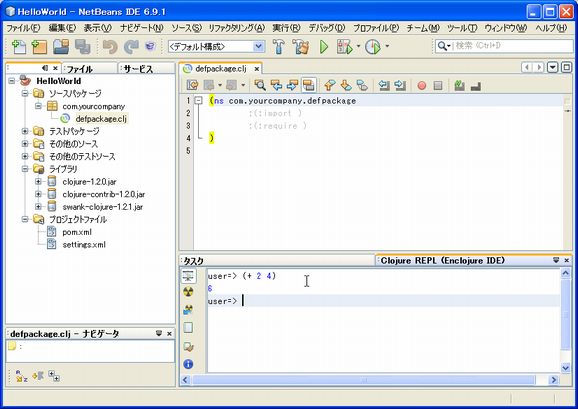Click the Last Edit icon in editor toolbar
Viewport: 578px width, 409px height.
192,85
